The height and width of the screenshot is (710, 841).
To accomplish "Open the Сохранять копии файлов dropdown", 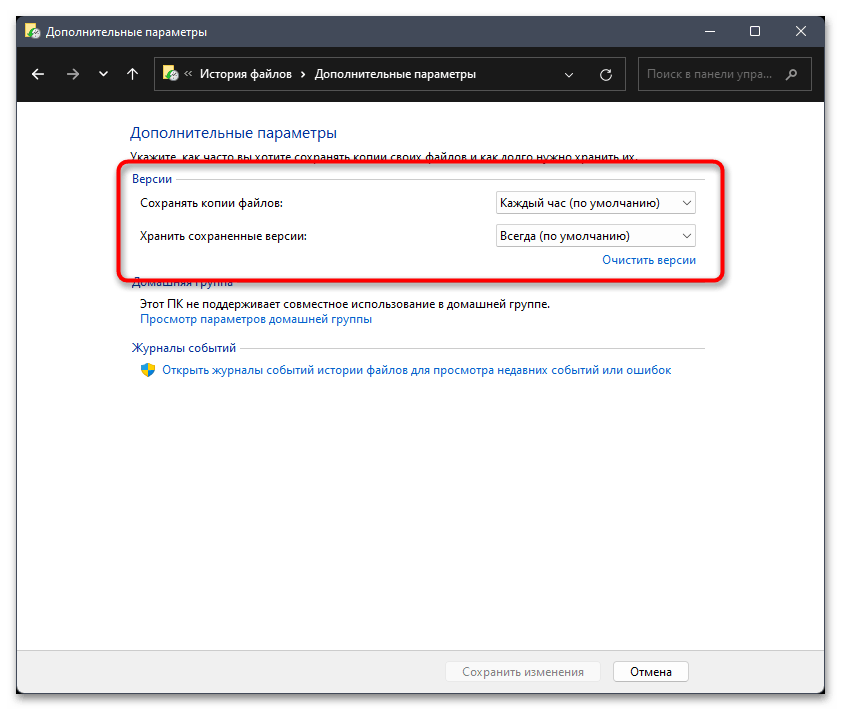I will (x=595, y=203).
